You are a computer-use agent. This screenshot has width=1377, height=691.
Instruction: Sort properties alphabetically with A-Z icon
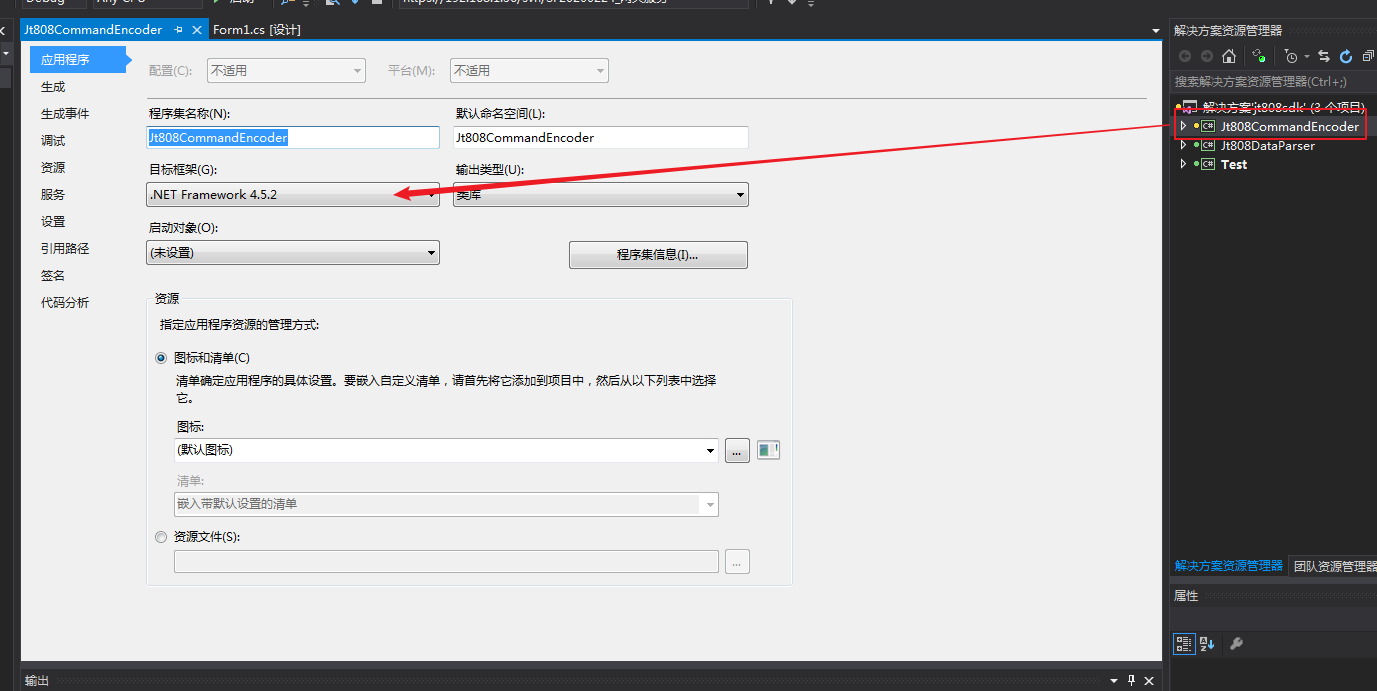(x=1207, y=644)
